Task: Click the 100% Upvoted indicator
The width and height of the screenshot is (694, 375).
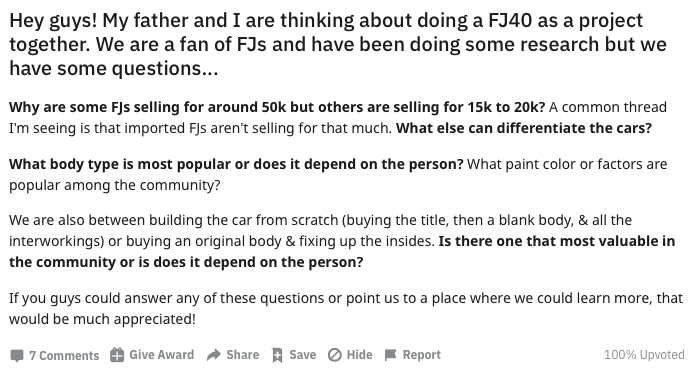Action: click(644, 355)
